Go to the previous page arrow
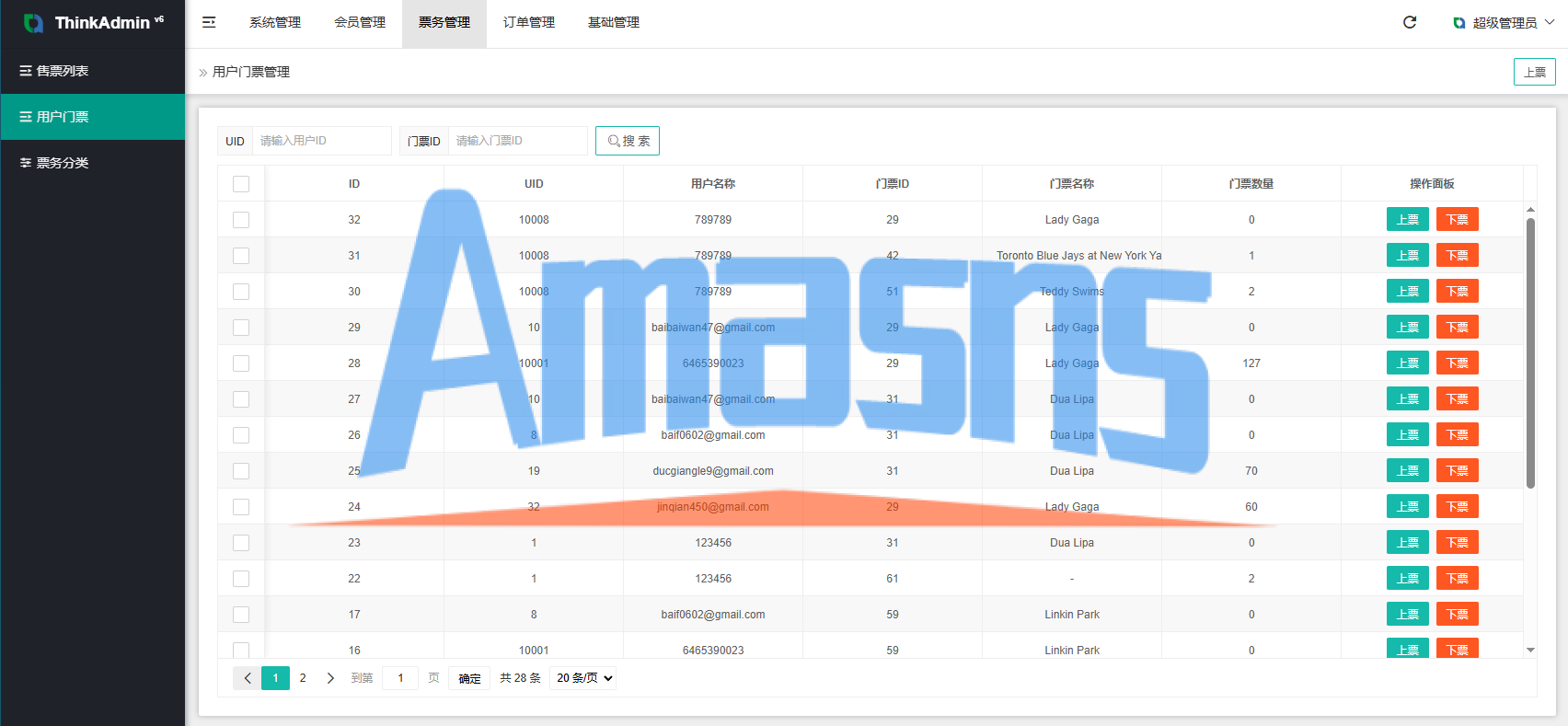Screen dimensions: 1568x726 (x=248, y=678)
